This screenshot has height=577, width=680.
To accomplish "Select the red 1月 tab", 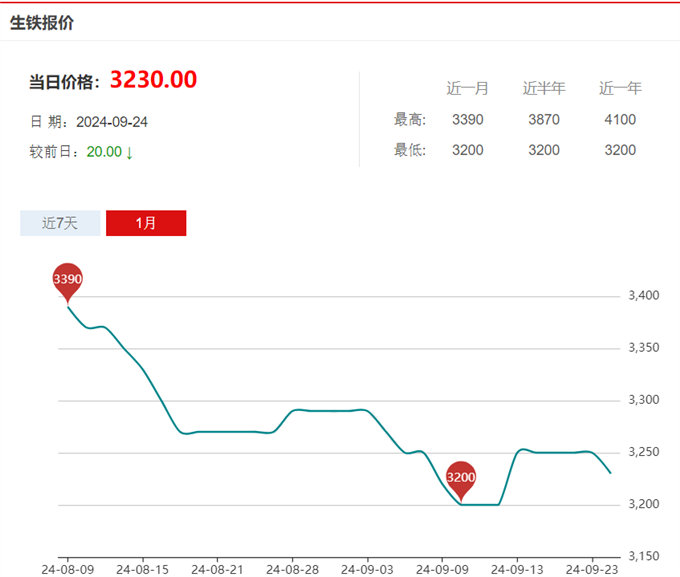I will point(146,223).
